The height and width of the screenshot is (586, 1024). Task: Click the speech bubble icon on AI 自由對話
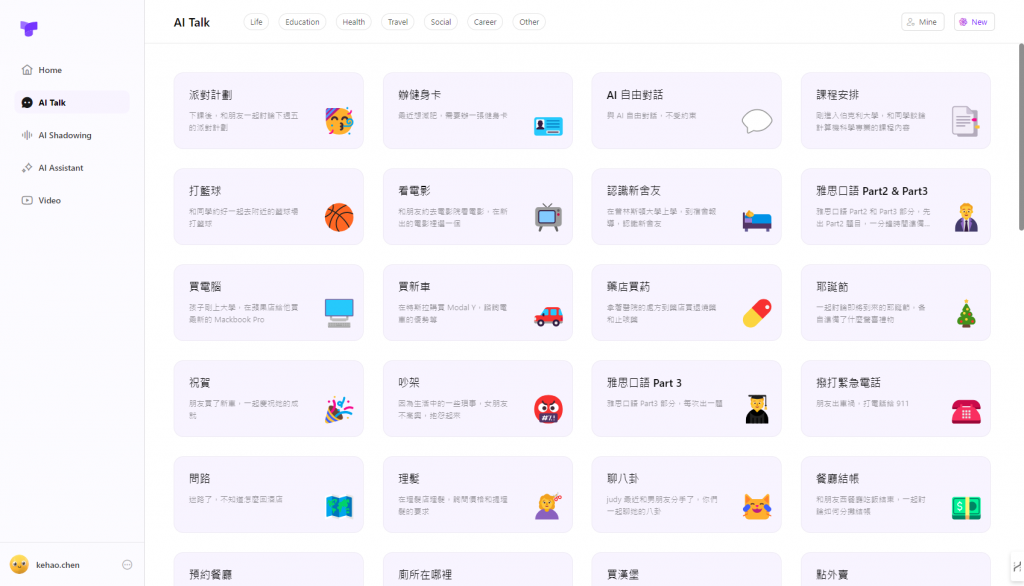tap(757, 122)
